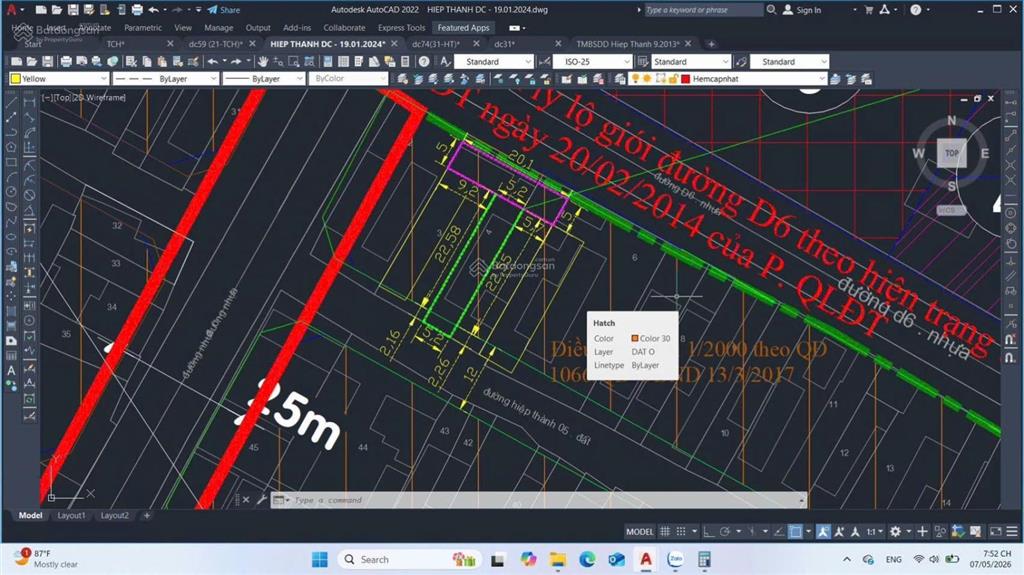
Task: Toggle the layer on/off lightbulb for Hemcapnhat
Action: pyautogui.click(x=635, y=79)
